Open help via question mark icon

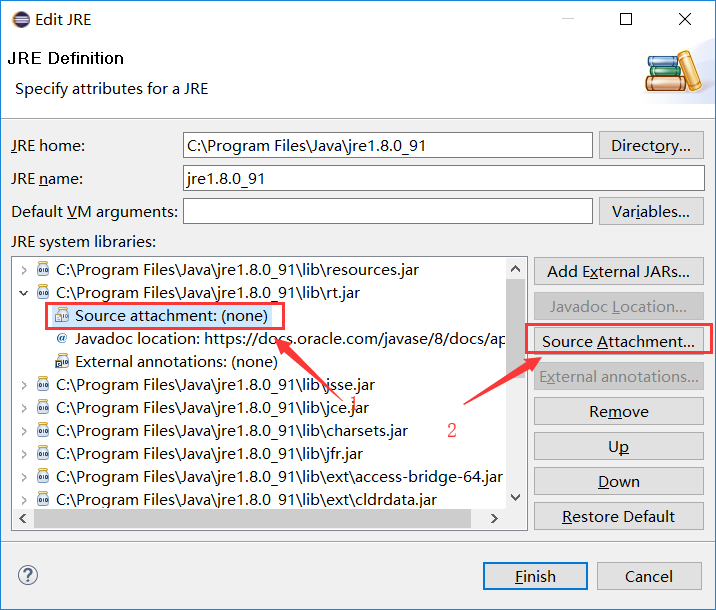coord(28,575)
